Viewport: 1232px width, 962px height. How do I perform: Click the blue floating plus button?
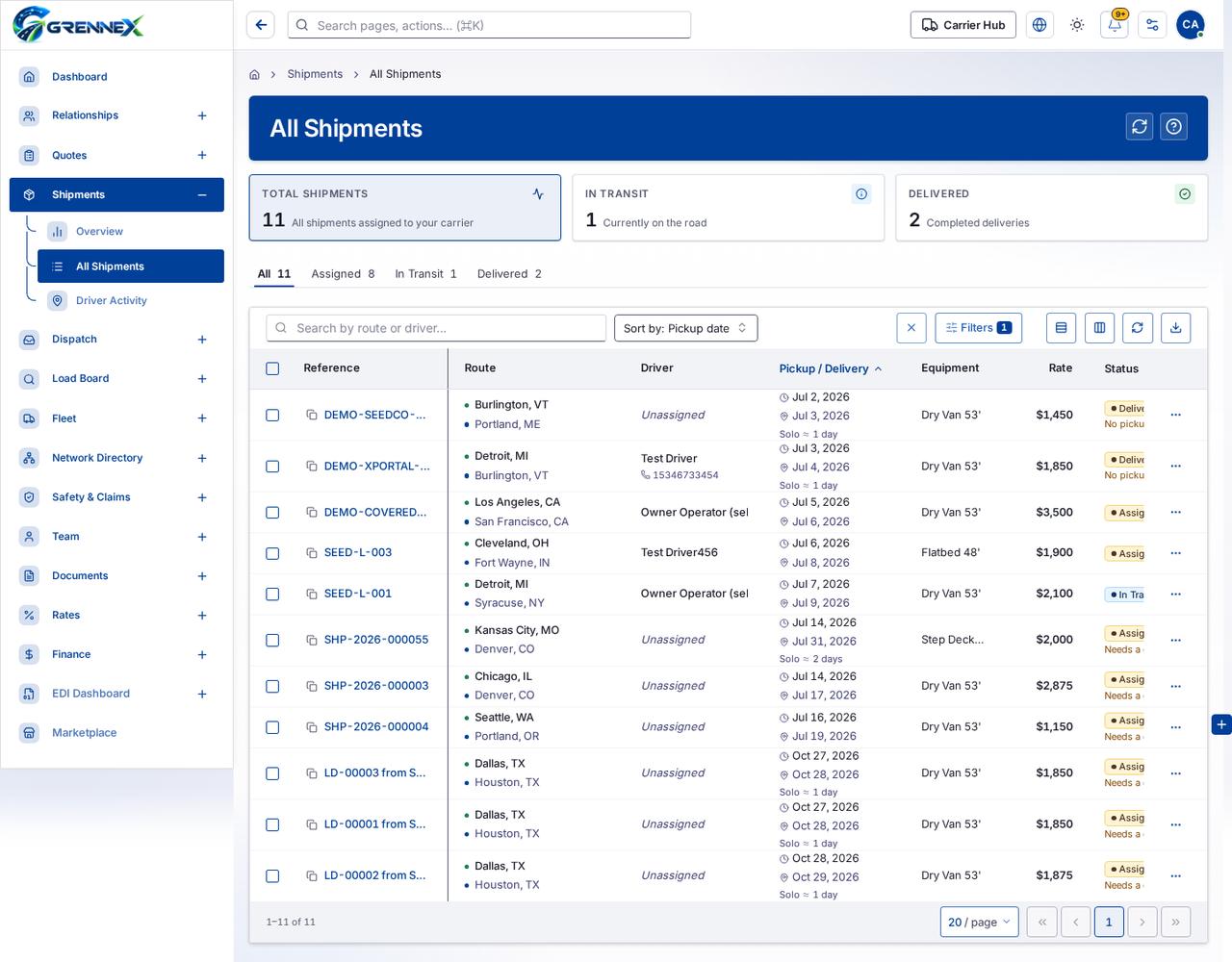[x=1221, y=724]
